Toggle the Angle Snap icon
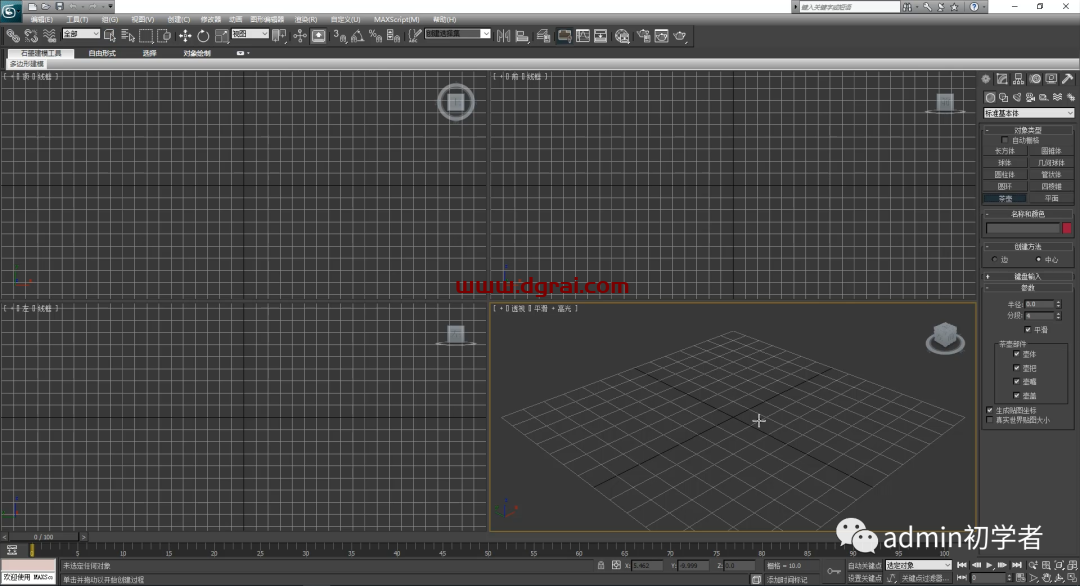Image resolution: width=1080 pixels, height=586 pixels. coord(357,35)
